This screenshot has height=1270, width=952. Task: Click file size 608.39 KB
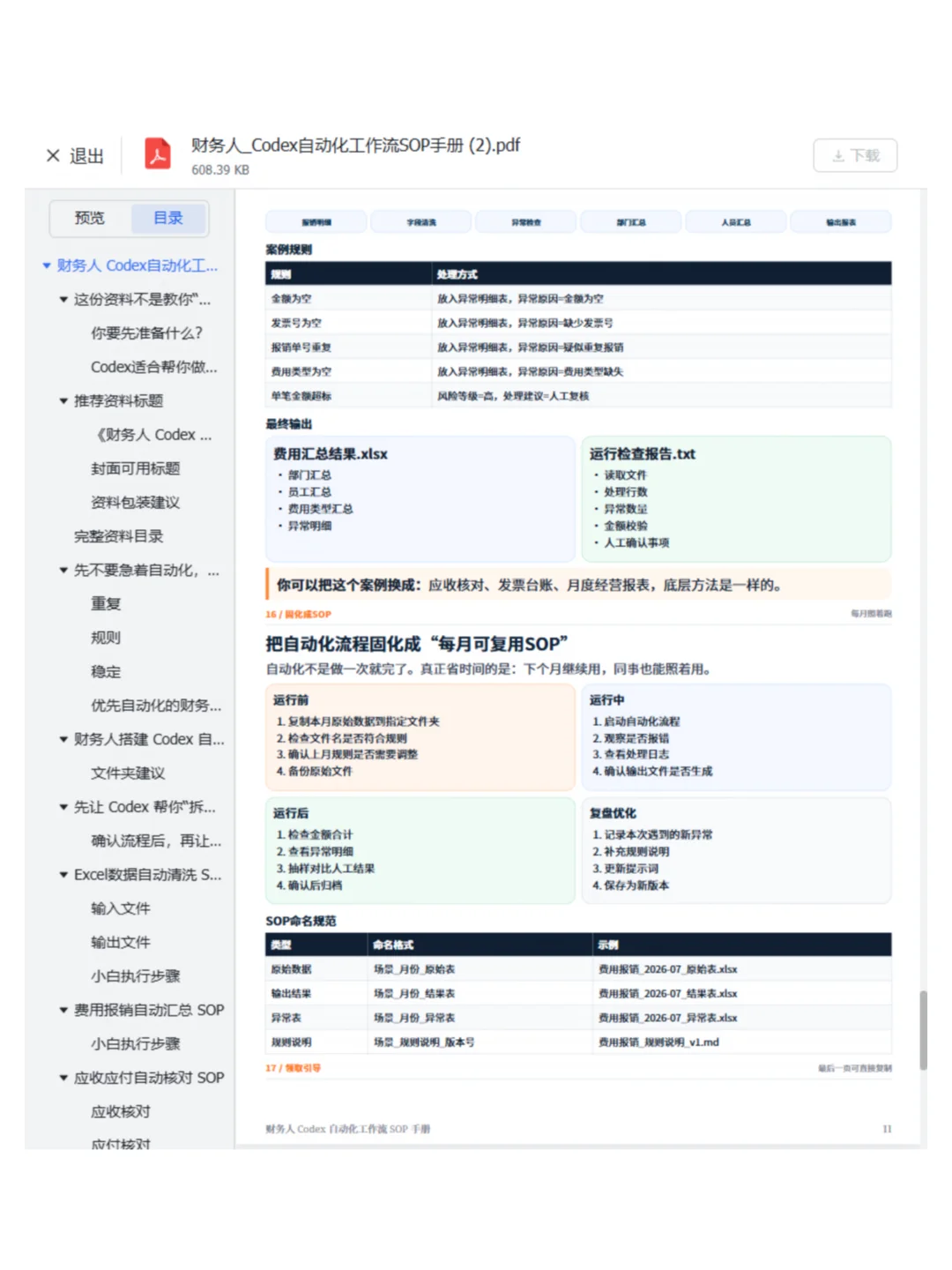click(220, 170)
